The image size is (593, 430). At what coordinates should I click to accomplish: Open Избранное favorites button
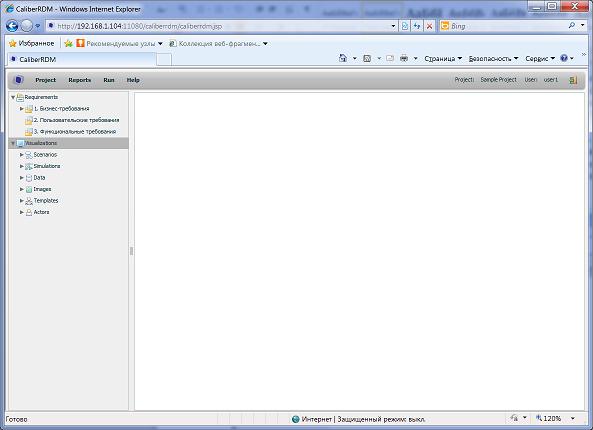pyautogui.click(x=32, y=43)
